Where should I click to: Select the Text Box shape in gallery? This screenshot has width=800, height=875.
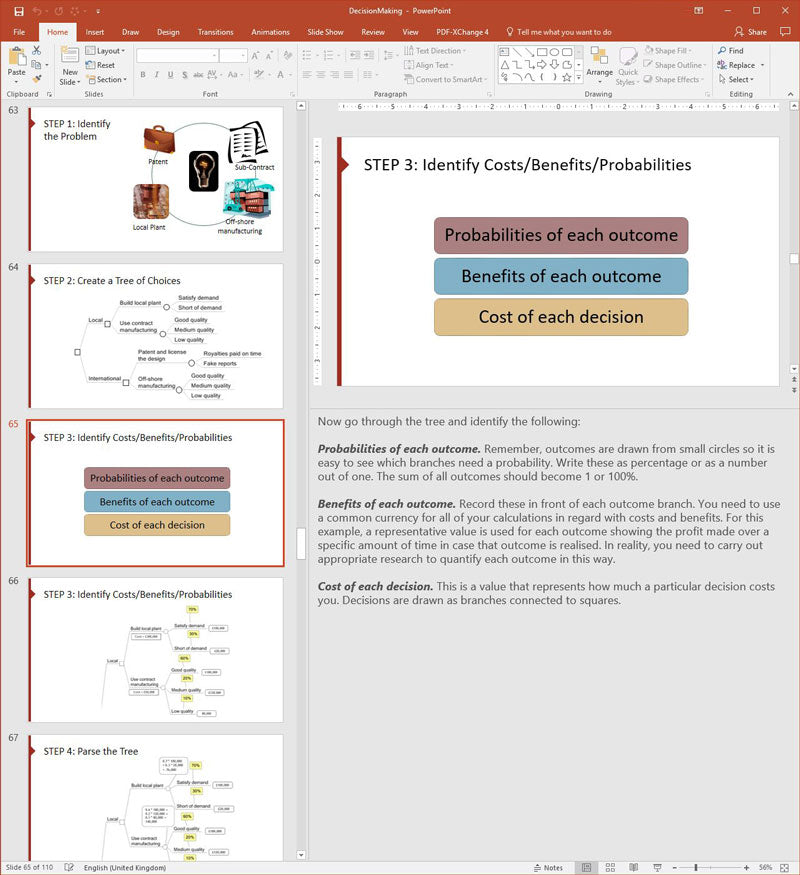504,52
